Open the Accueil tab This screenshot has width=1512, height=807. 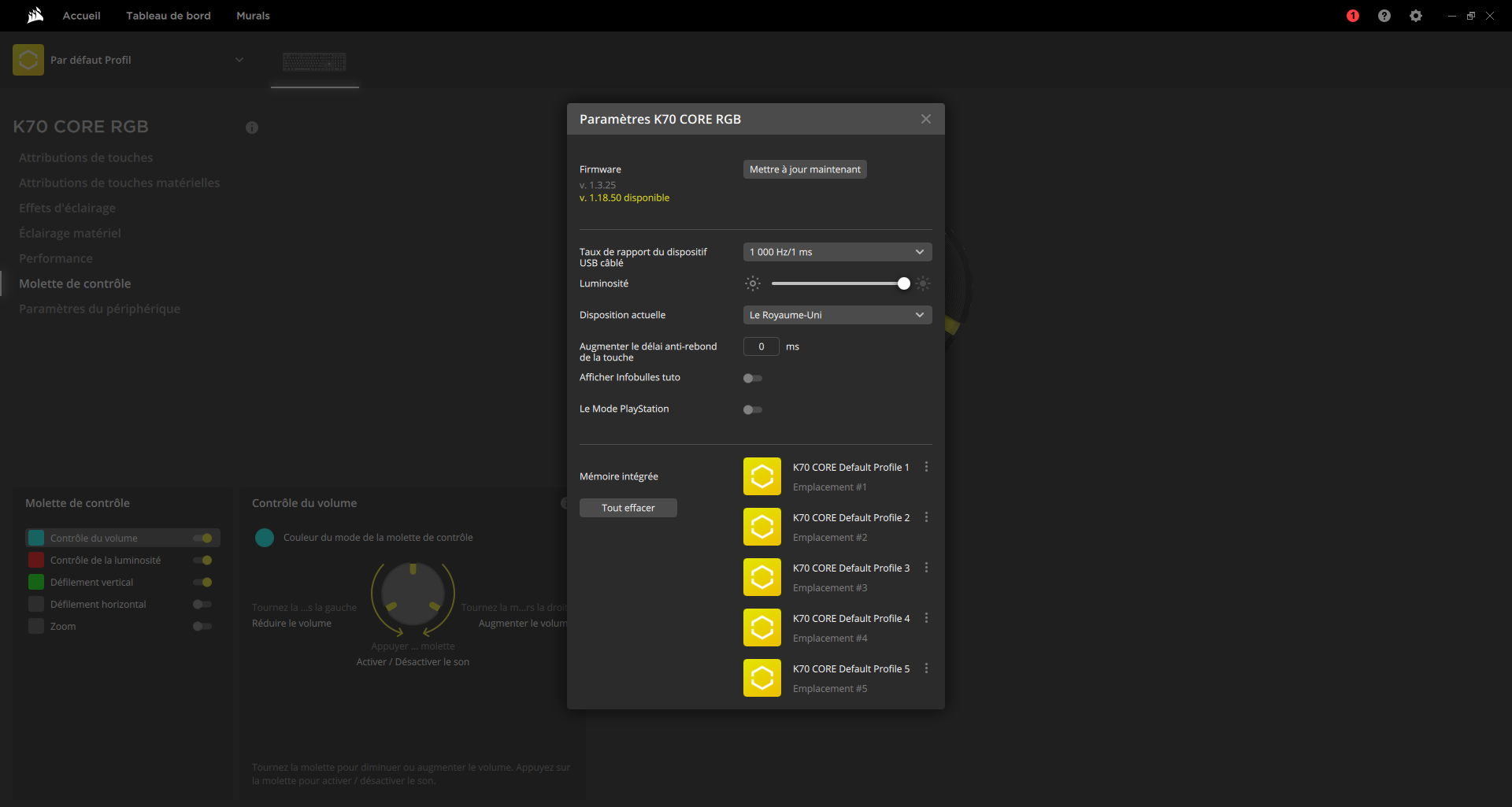coord(82,16)
